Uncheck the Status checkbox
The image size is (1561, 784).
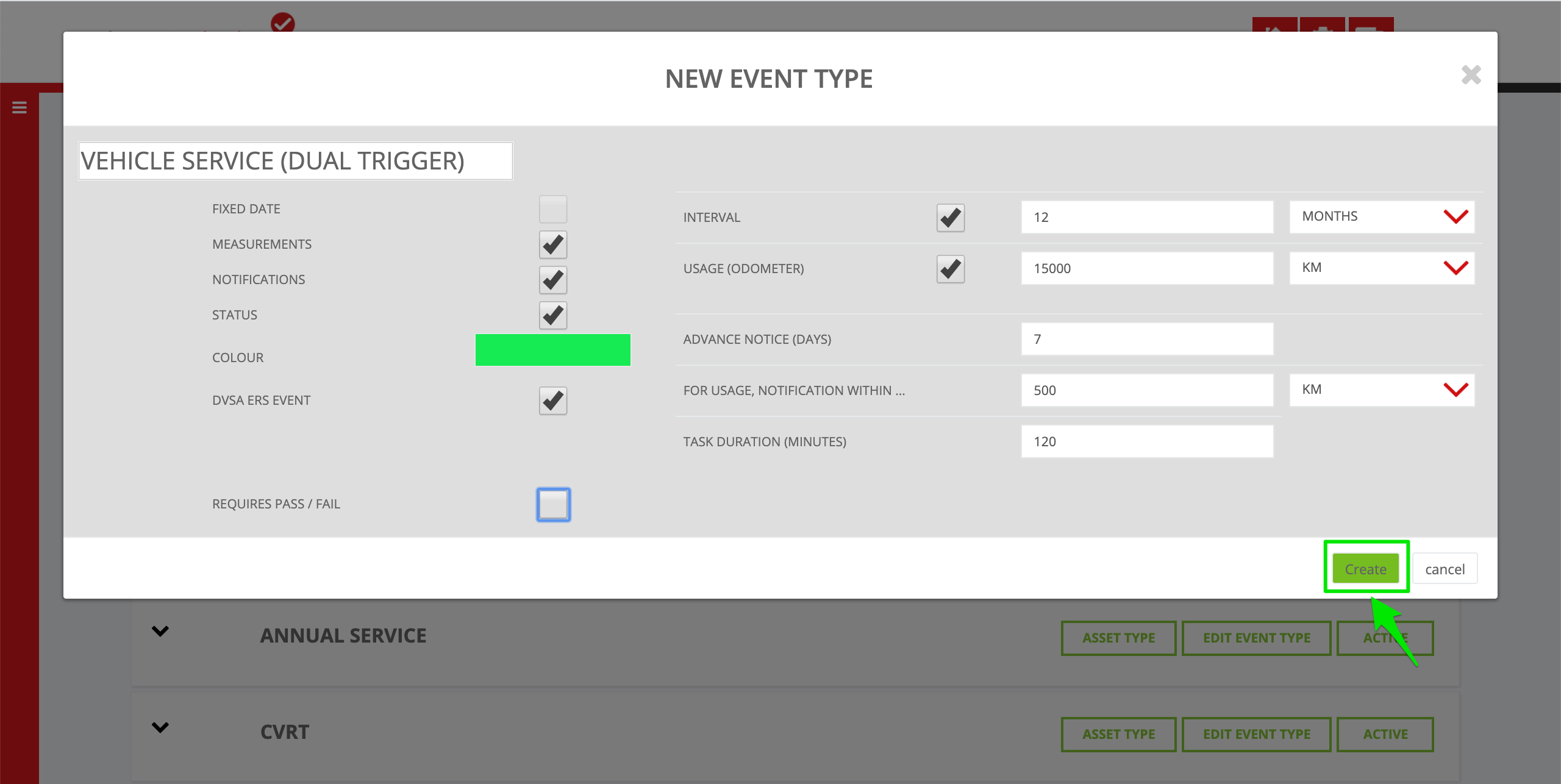[x=553, y=315]
